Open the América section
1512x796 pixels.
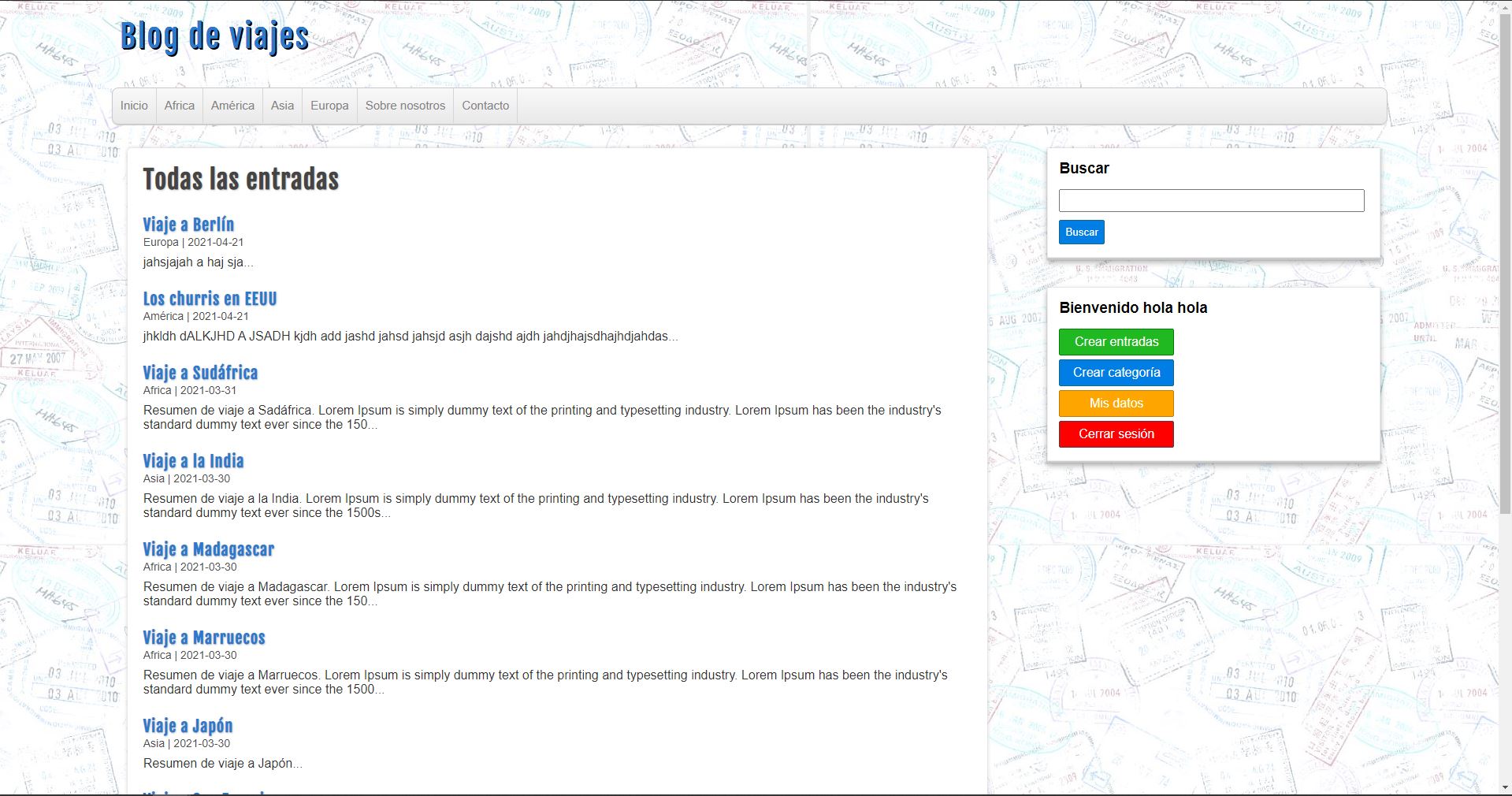pyautogui.click(x=232, y=105)
